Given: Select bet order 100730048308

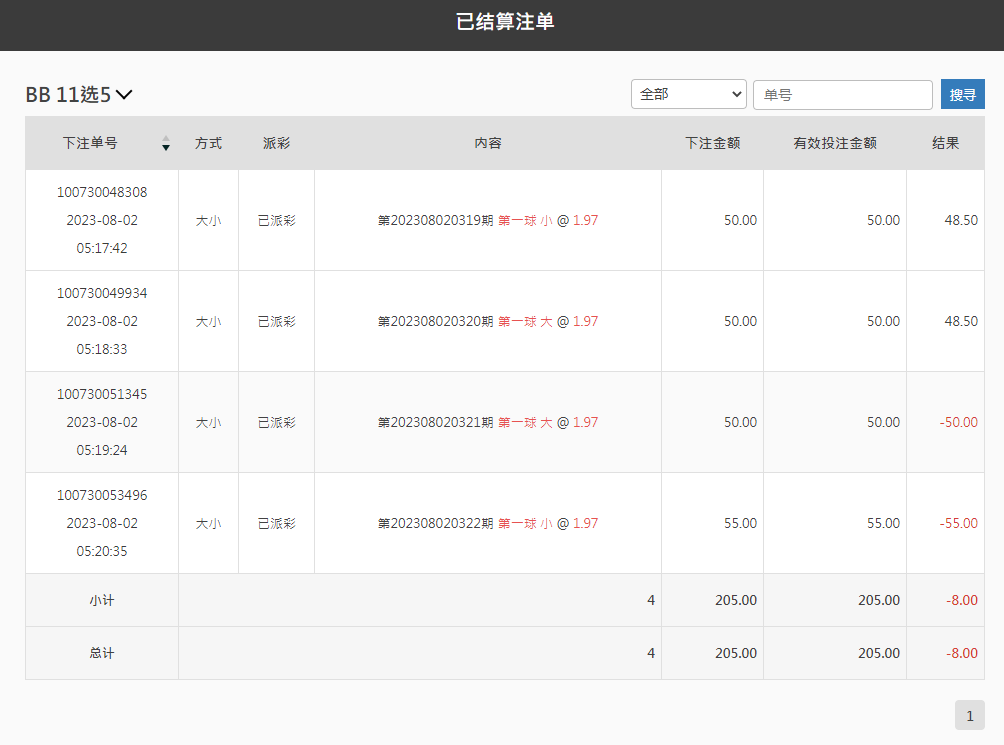Looking at the screenshot, I should click(x=102, y=192).
